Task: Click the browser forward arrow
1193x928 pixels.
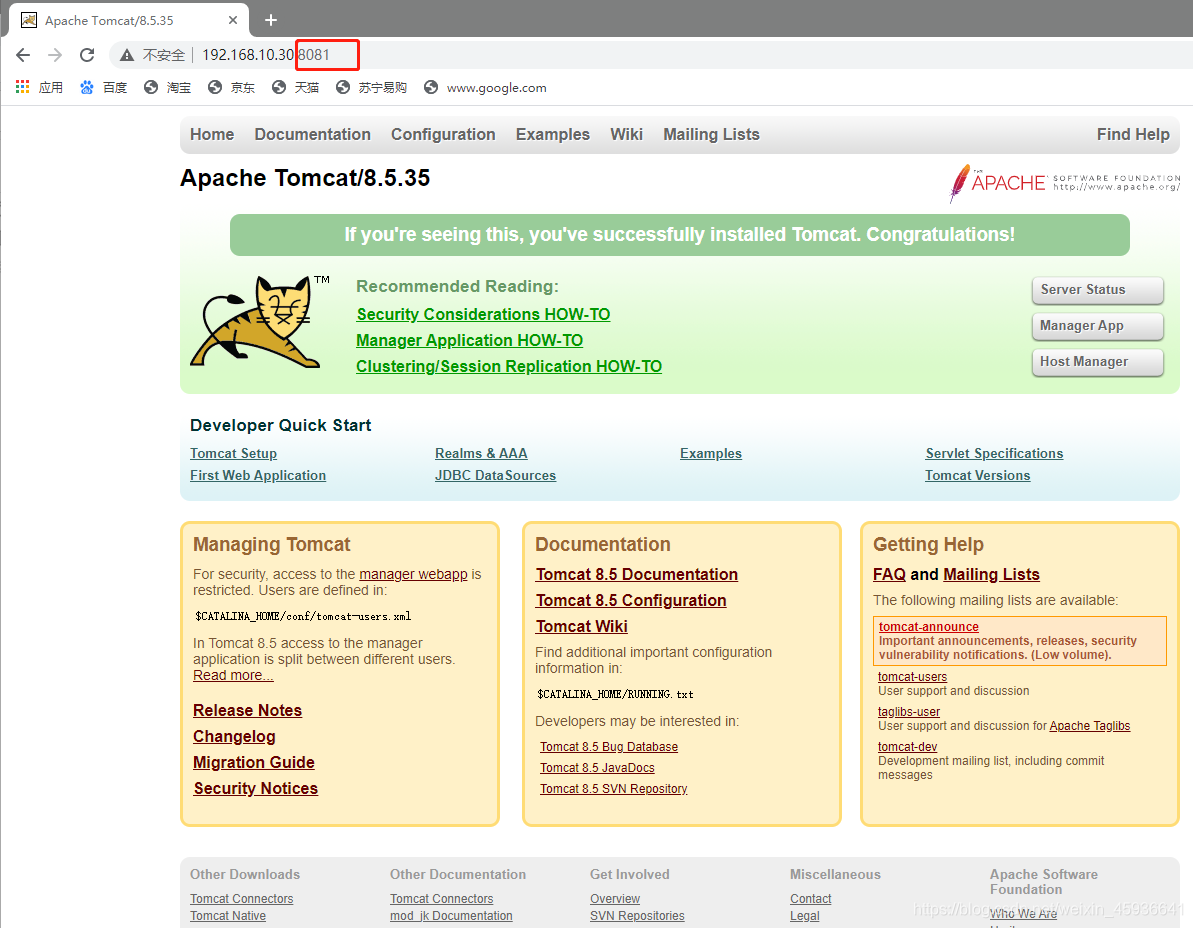Action: 55,55
